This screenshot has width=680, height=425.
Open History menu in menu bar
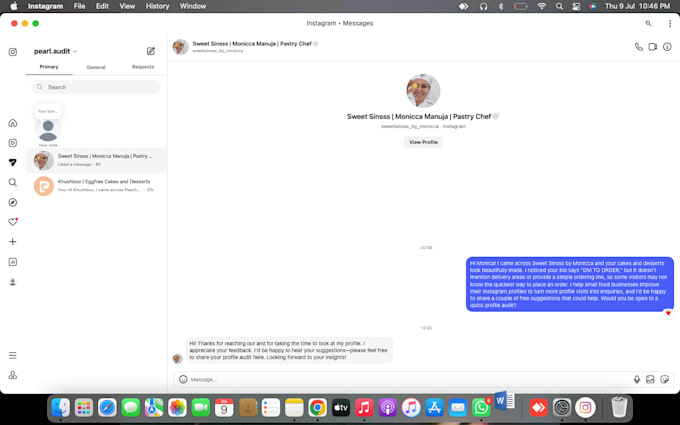[157, 6]
